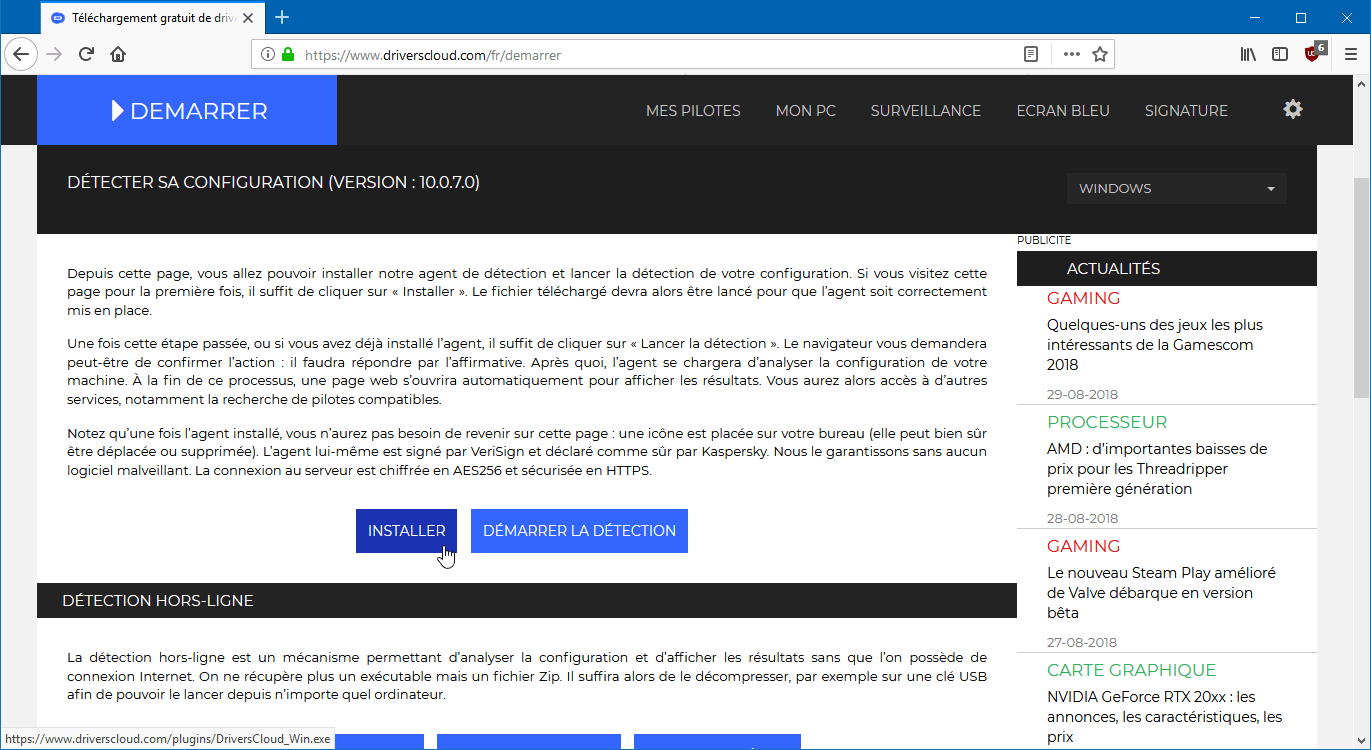Image resolution: width=1371 pixels, height=750 pixels.
Task: Read the new Steam Play article
Action: click(1161, 593)
